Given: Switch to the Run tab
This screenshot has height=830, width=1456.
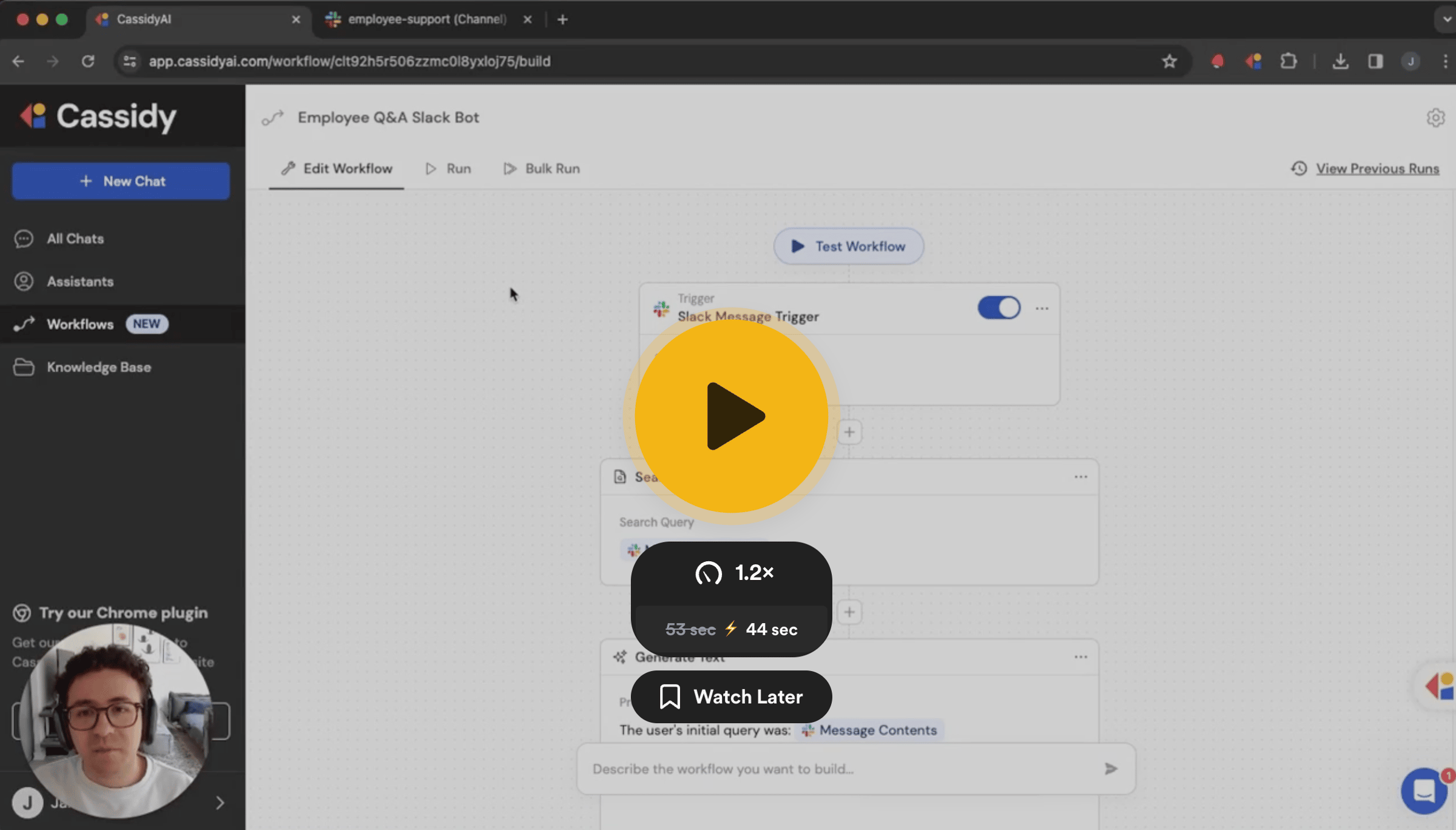Looking at the screenshot, I should (x=448, y=169).
